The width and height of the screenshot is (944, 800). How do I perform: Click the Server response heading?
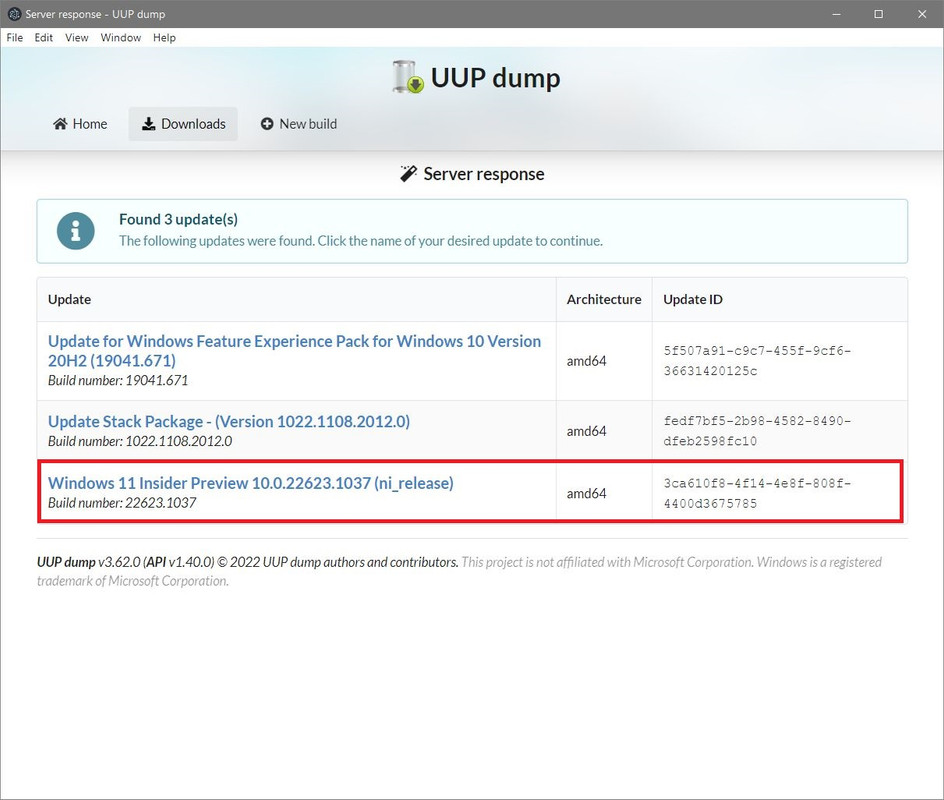483,174
